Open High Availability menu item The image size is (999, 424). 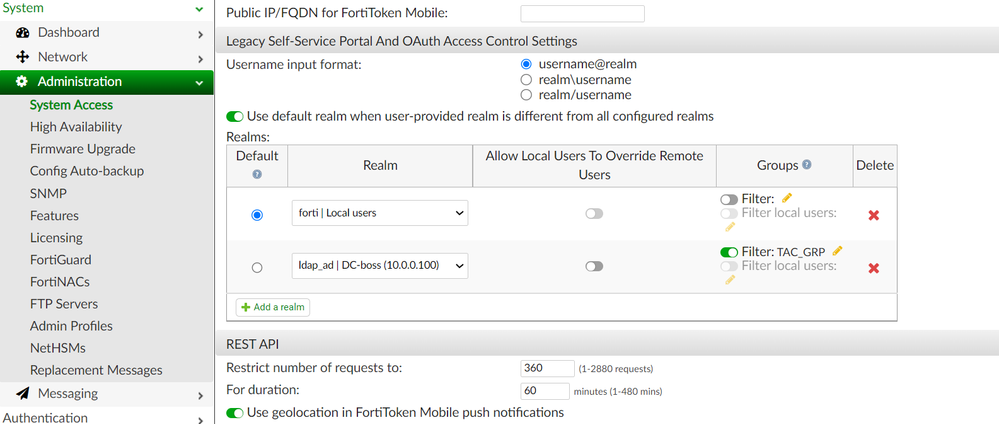pos(76,127)
